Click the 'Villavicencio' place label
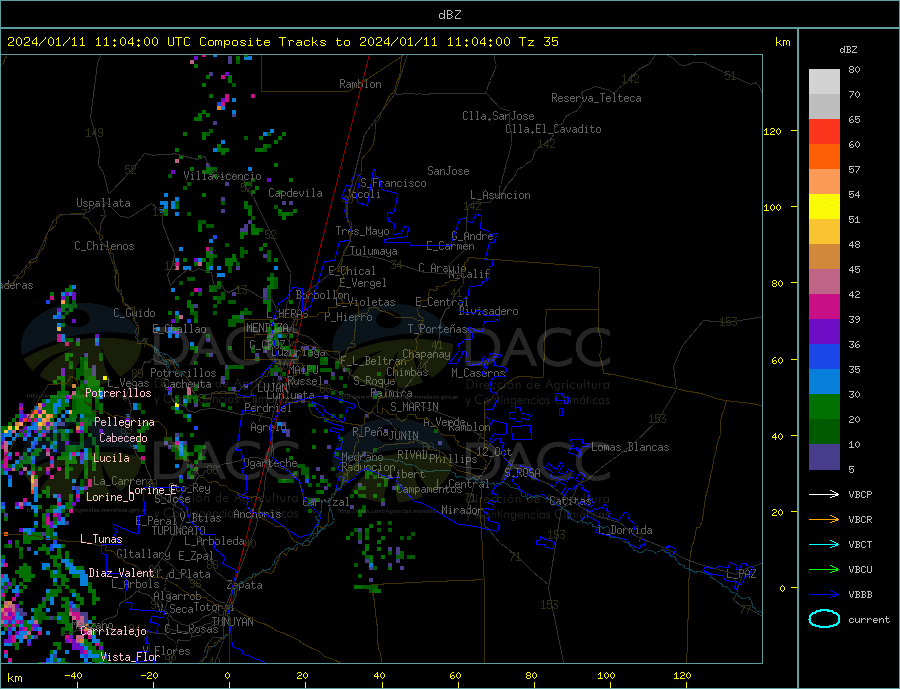This screenshot has height=689, width=900. click(x=222, y=176)
